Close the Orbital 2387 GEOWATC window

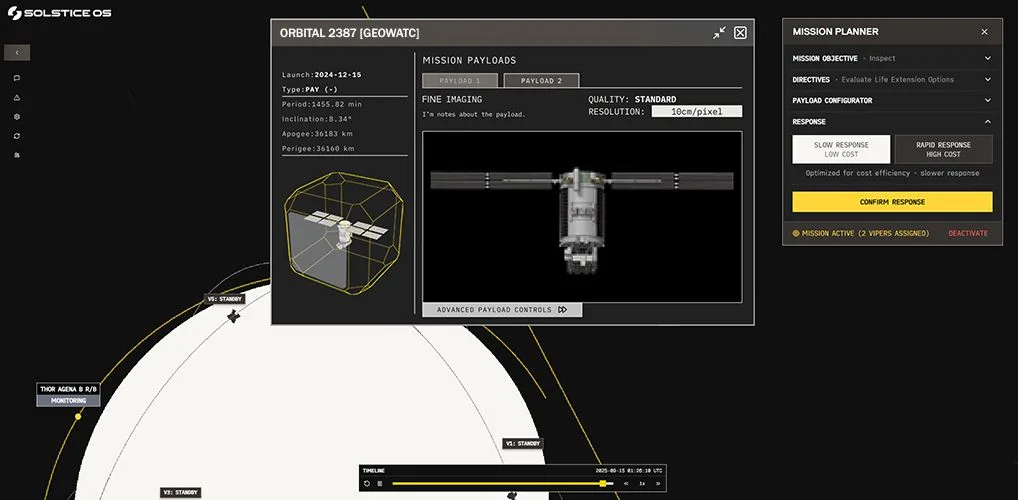[x=740, y=32]
